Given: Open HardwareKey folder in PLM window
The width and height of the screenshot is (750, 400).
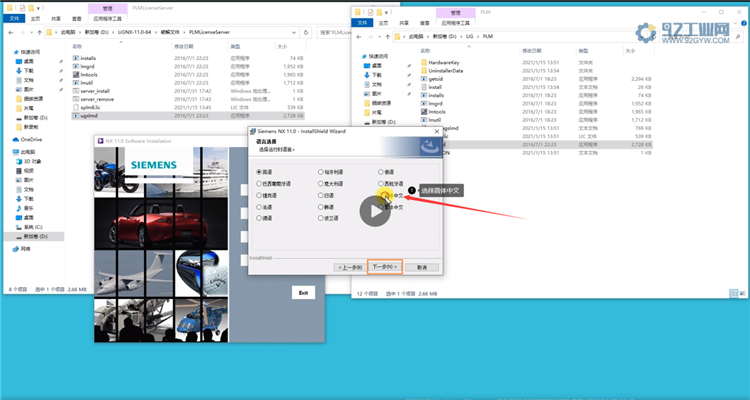Looking at the screenshot, I should tap(443, 62).
